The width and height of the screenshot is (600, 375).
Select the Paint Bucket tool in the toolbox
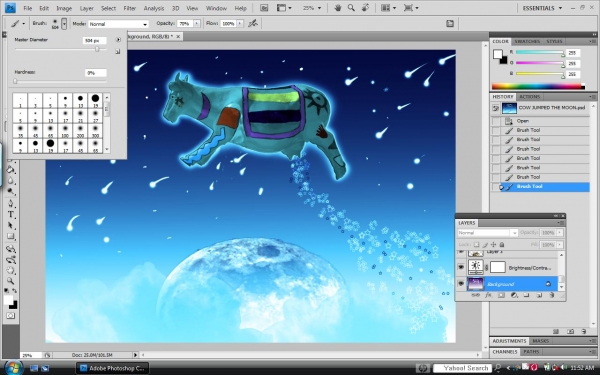[11, 170]
